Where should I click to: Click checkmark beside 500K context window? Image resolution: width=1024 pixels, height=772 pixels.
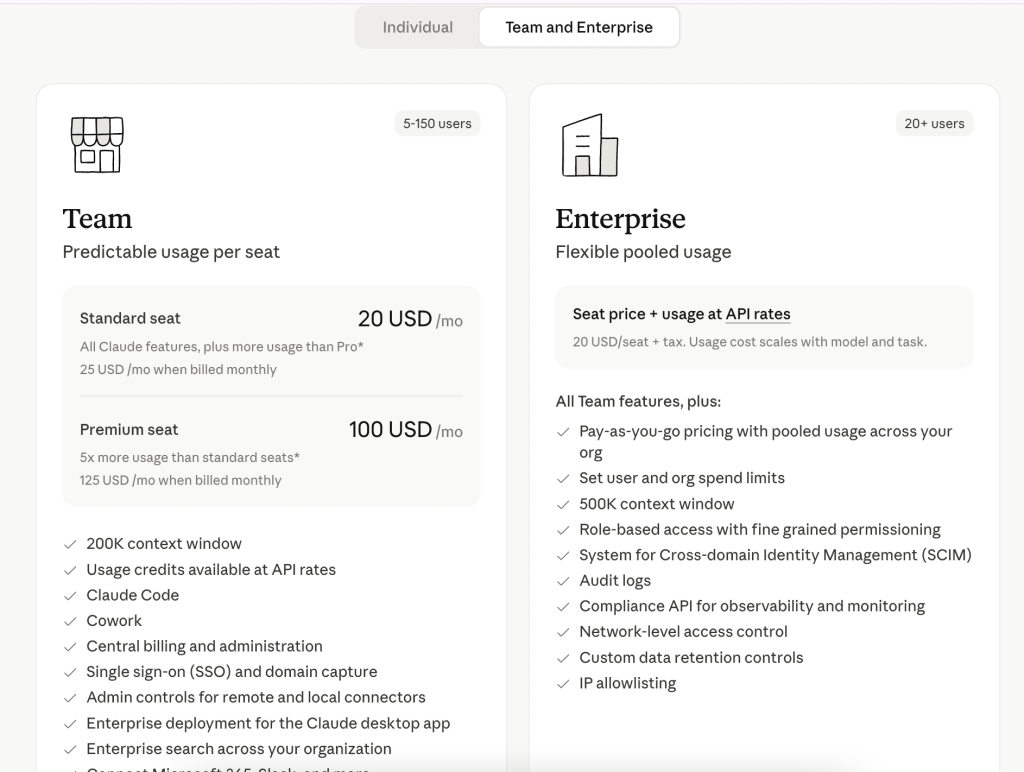point(563,504)
